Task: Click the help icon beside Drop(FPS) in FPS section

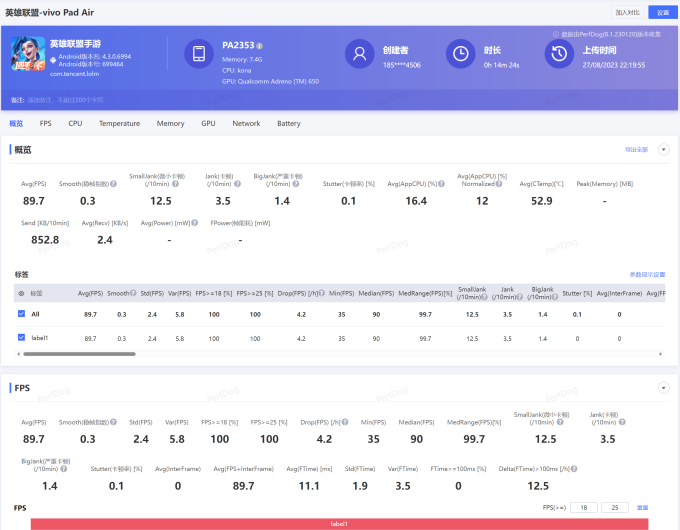Action: (345, 422)
